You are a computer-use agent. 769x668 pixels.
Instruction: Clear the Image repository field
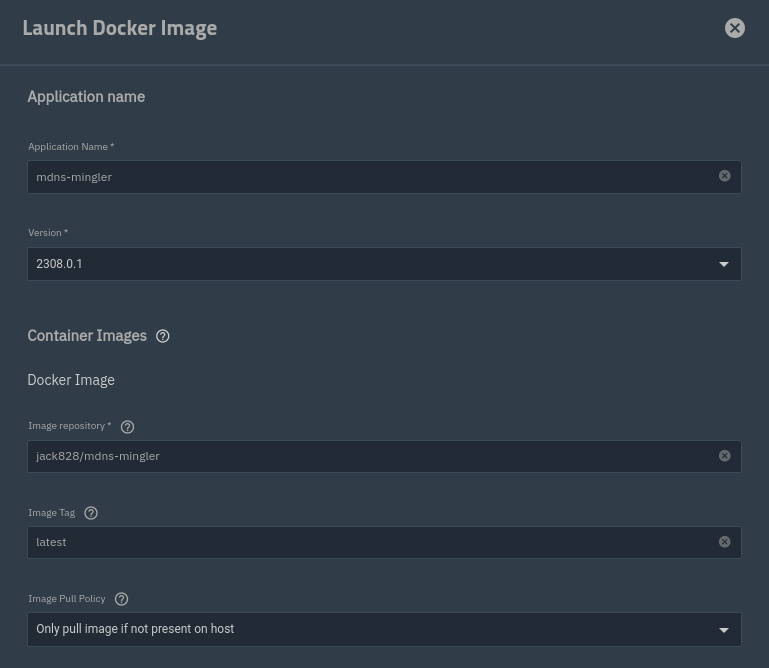pos(725,456)
